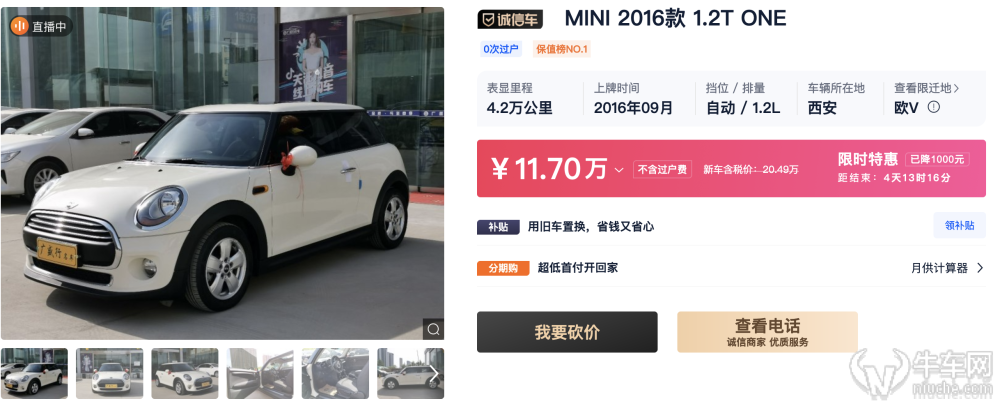Click the 保值榜NO.1 badge

pyautogui.click(x=562, y=49)
